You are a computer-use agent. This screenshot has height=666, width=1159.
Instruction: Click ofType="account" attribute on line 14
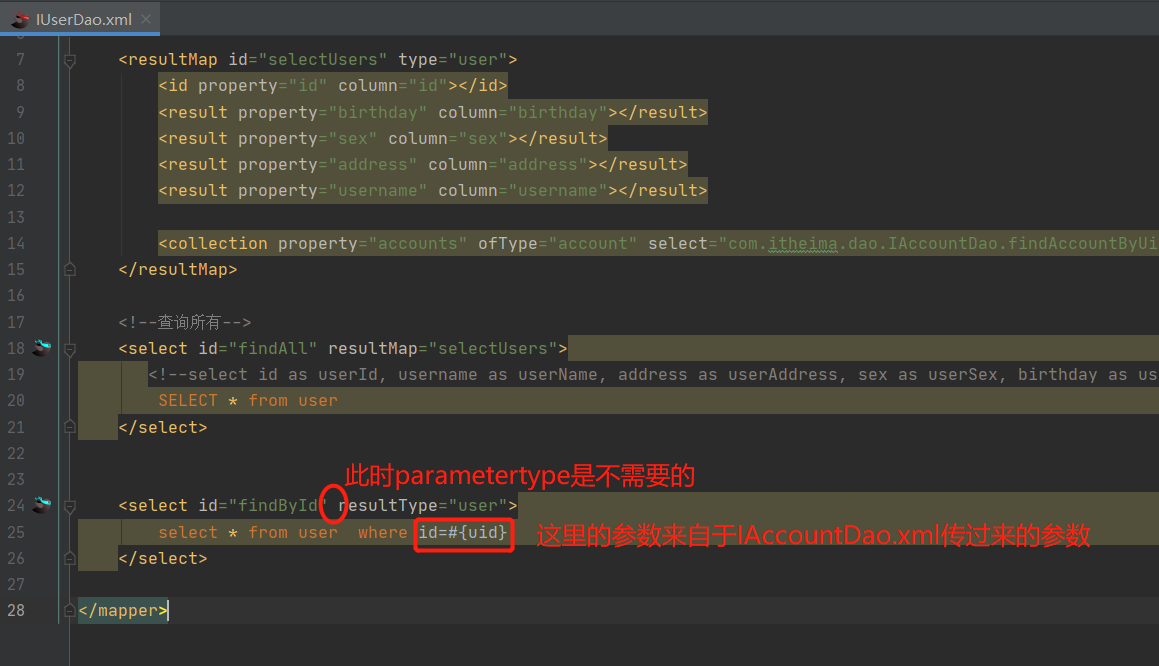point(557,243)
